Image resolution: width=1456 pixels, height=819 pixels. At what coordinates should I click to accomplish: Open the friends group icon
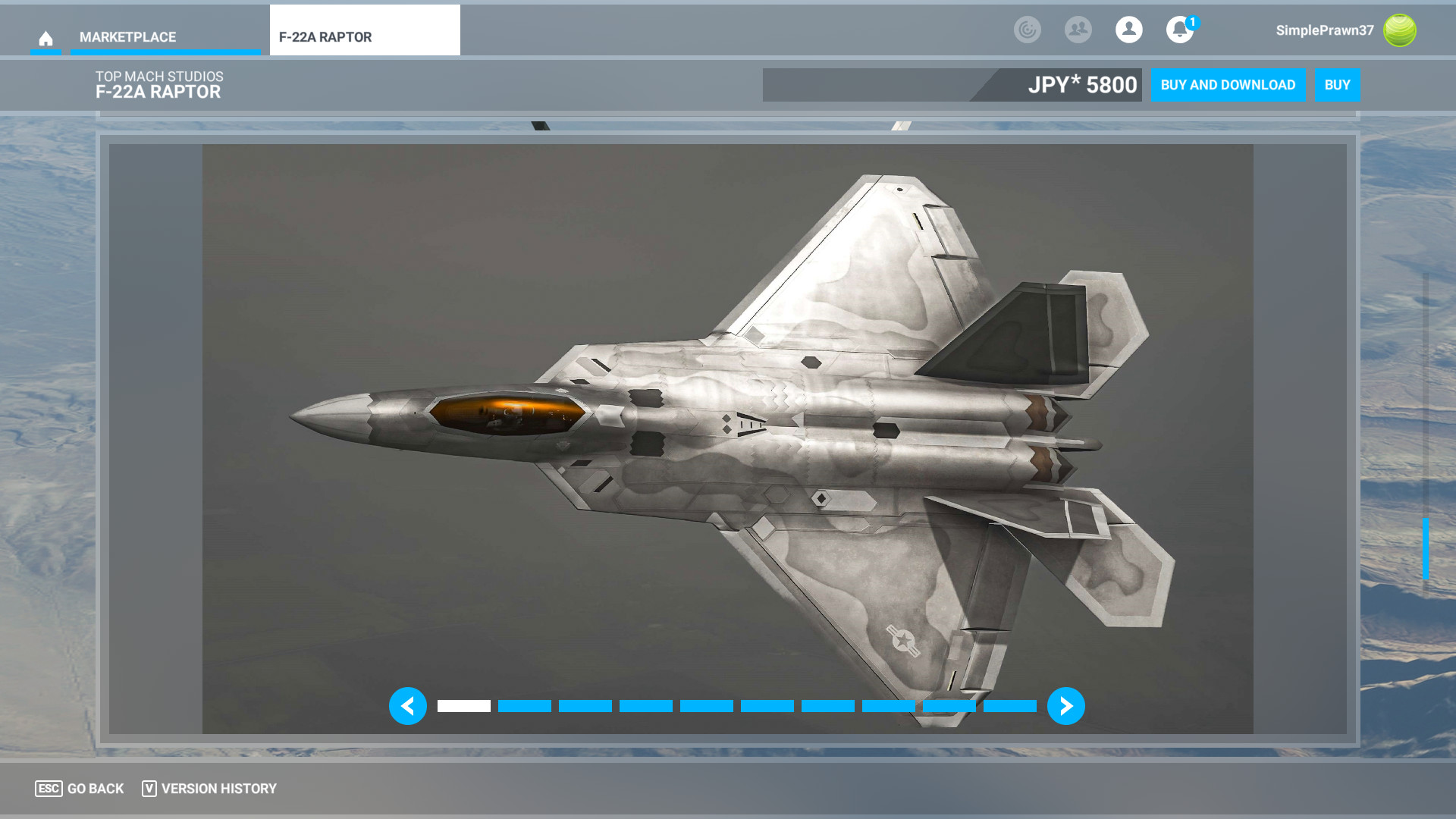point(1078,30)
